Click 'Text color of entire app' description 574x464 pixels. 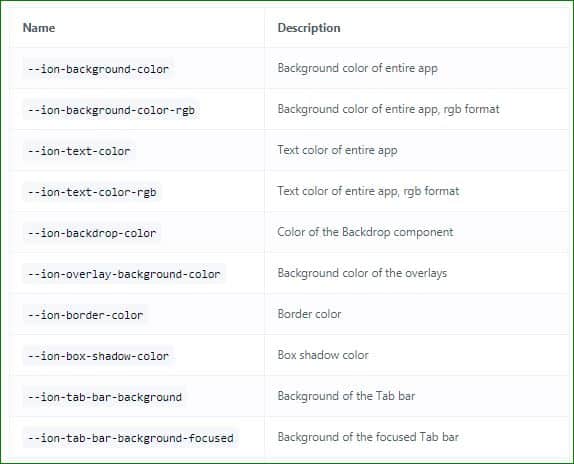[x=337, y=150]
